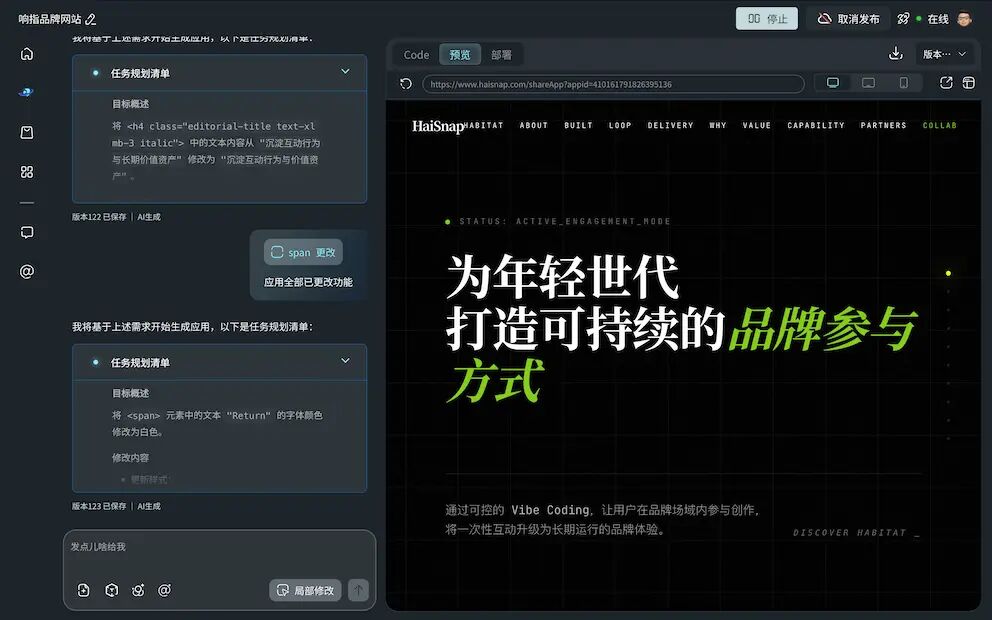Viewport: 992px width, 620px height.
Task: Select the planet icon in left sidebar
Action: 26,92
